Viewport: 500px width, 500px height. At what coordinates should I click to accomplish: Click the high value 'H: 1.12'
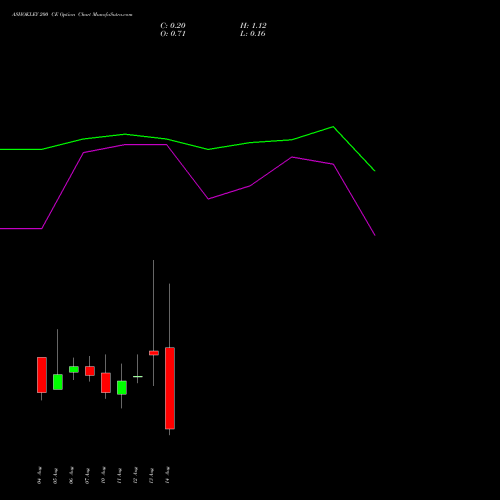click(253, 26)
